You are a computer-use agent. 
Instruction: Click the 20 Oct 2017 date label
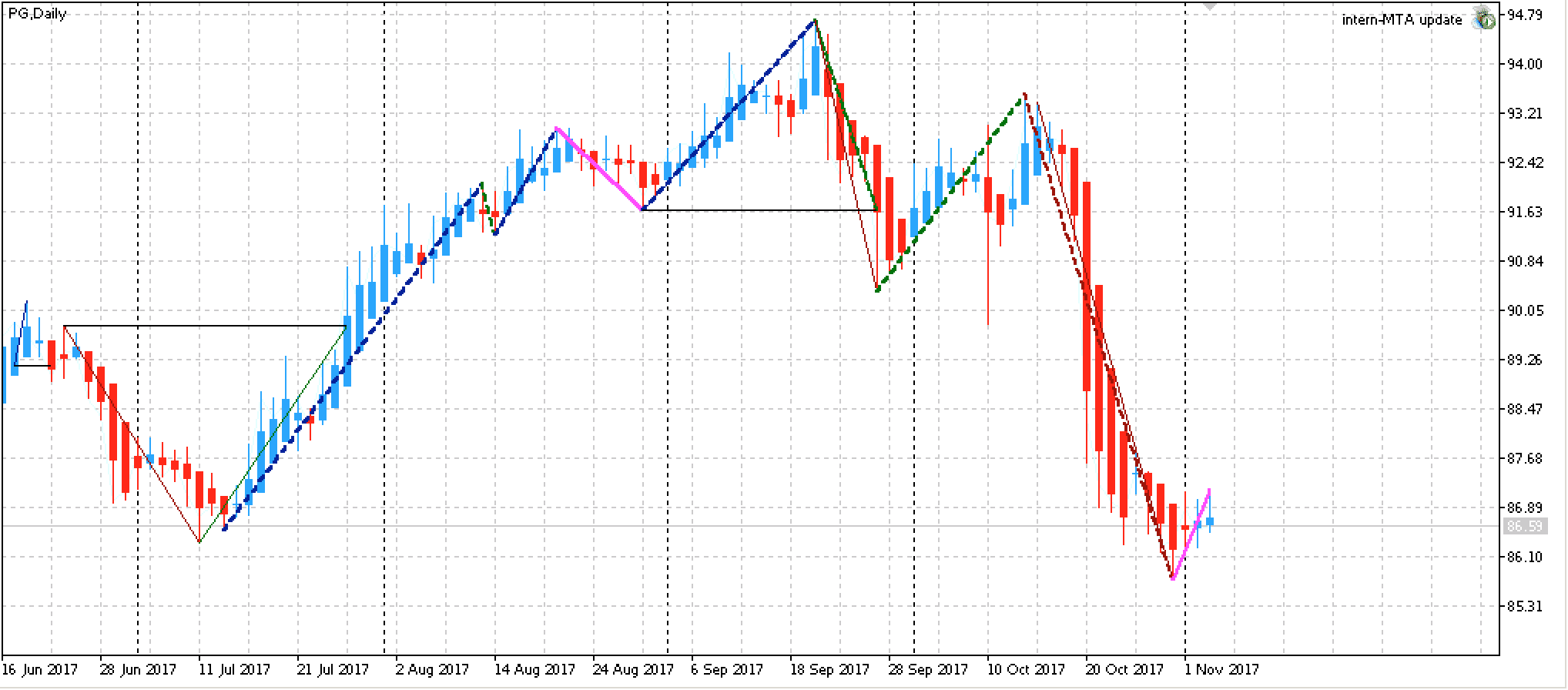point(1125,669)
